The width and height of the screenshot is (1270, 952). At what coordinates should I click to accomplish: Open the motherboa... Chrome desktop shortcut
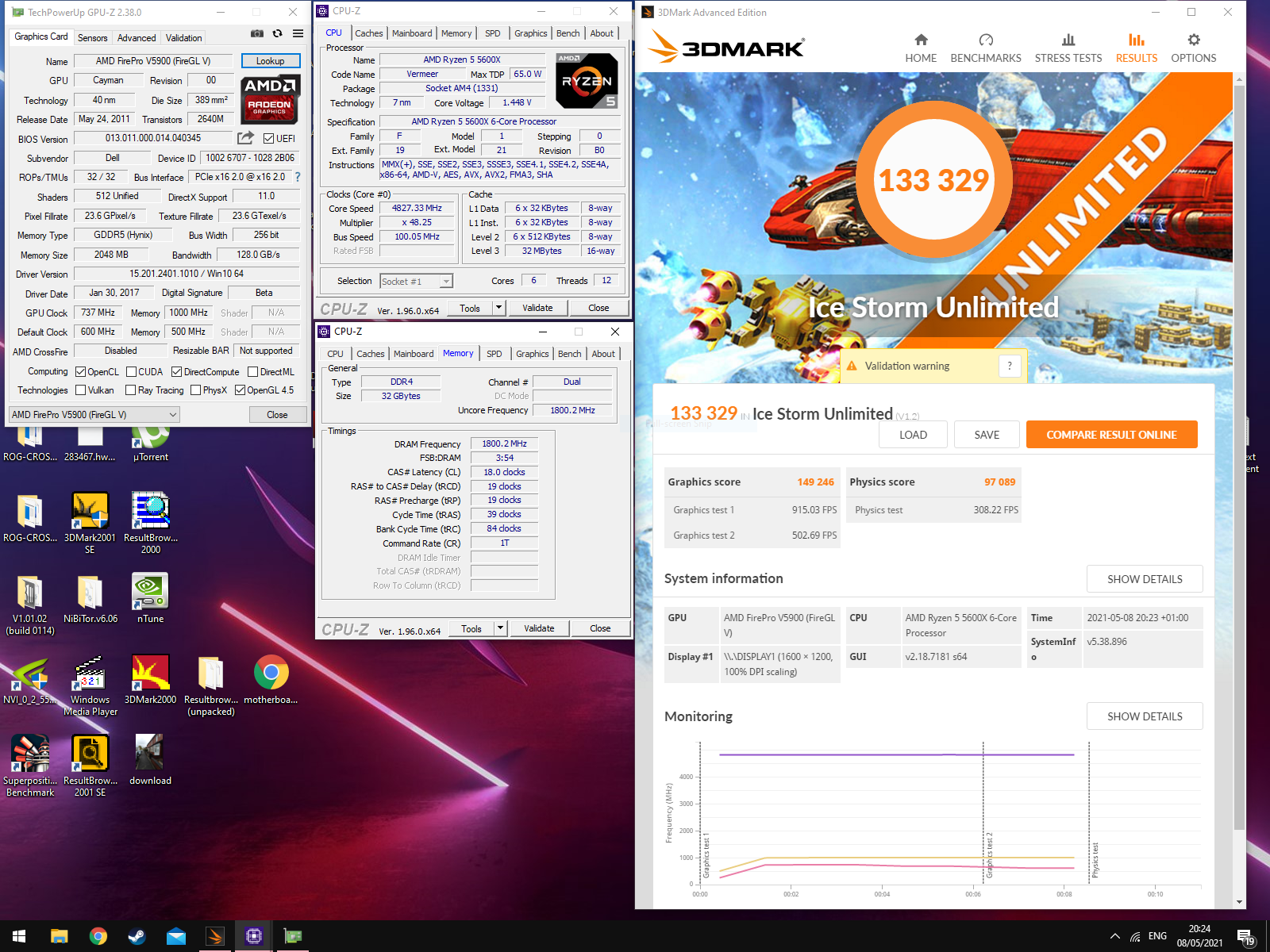[x=271, y=681]
